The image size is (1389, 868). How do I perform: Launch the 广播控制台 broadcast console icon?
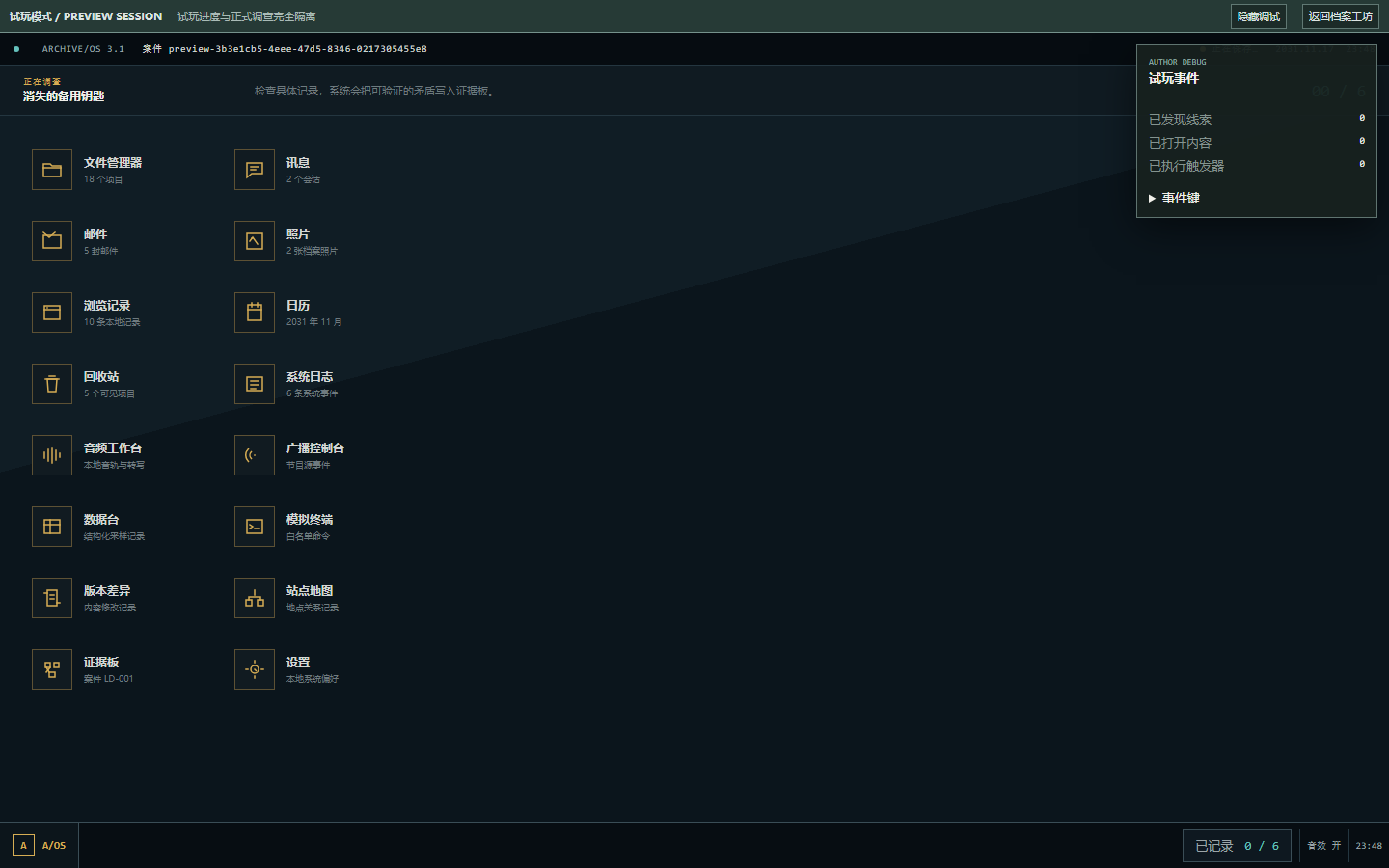tap(255, 455)
